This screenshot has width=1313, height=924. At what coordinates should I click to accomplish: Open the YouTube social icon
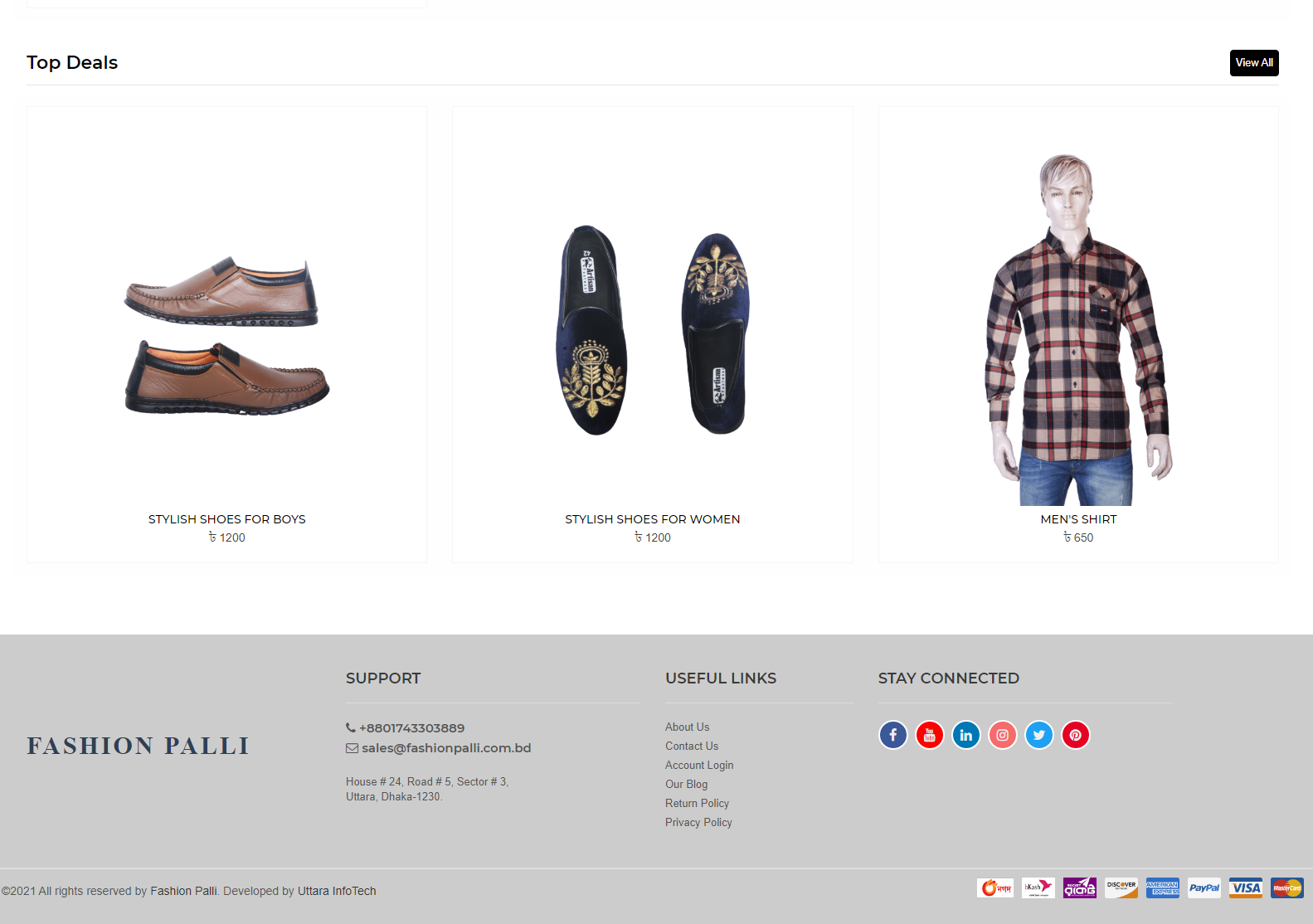929,735
